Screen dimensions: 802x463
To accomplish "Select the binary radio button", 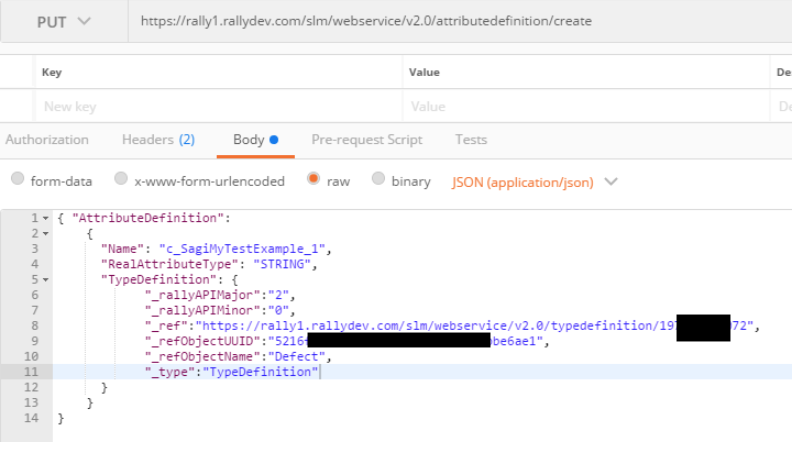I will tap(378, 179).
